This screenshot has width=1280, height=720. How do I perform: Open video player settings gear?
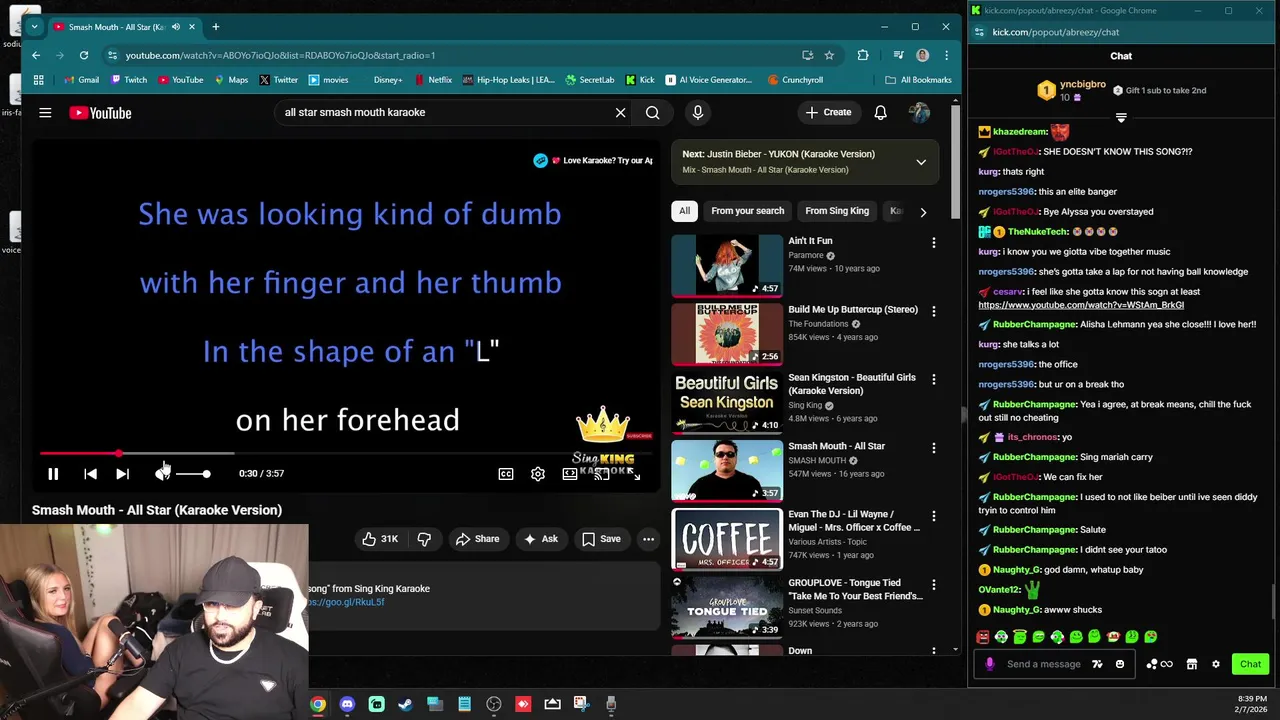pos(538,474)
